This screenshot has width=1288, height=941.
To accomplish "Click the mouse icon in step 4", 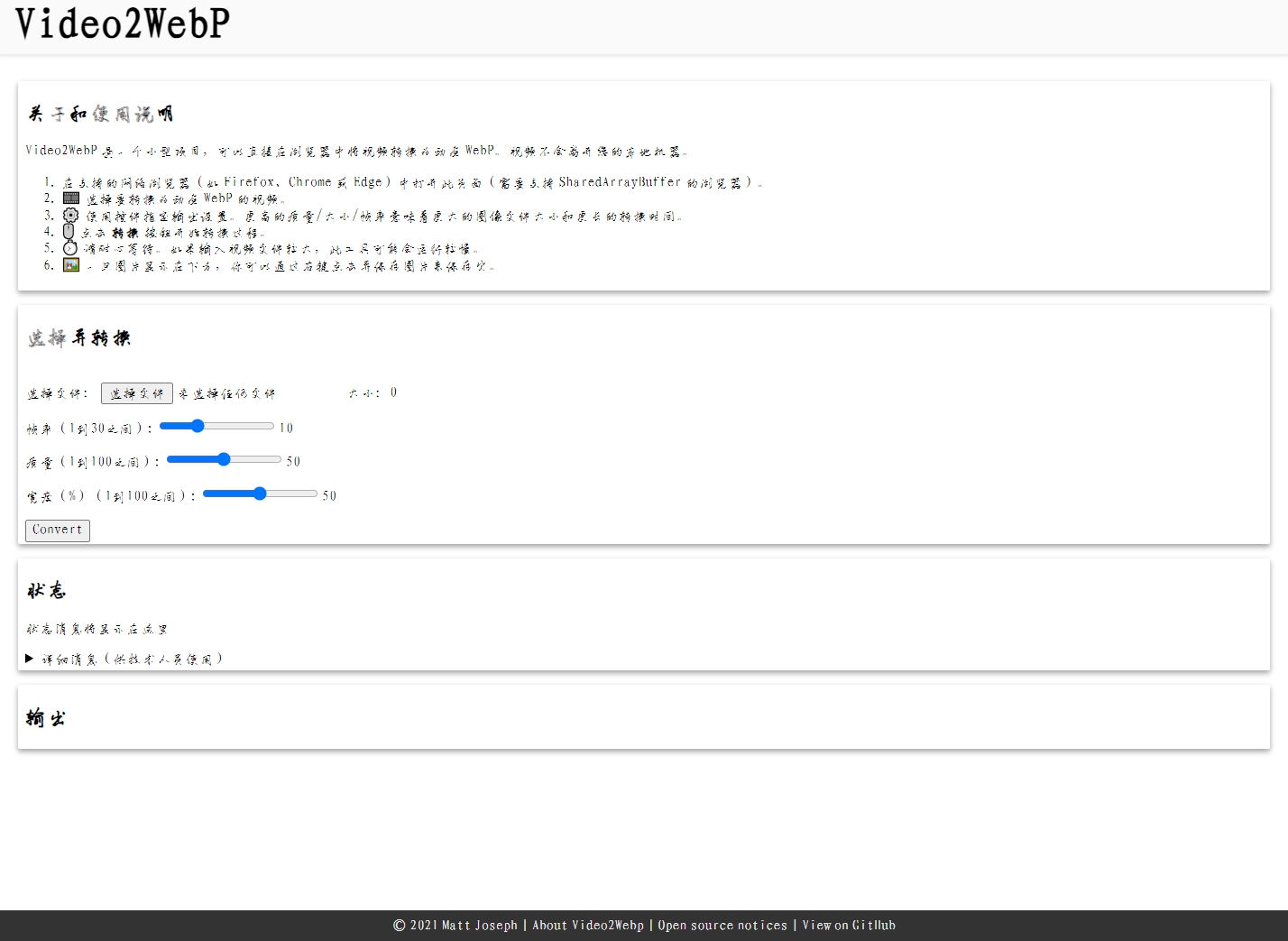I will 69,231.
